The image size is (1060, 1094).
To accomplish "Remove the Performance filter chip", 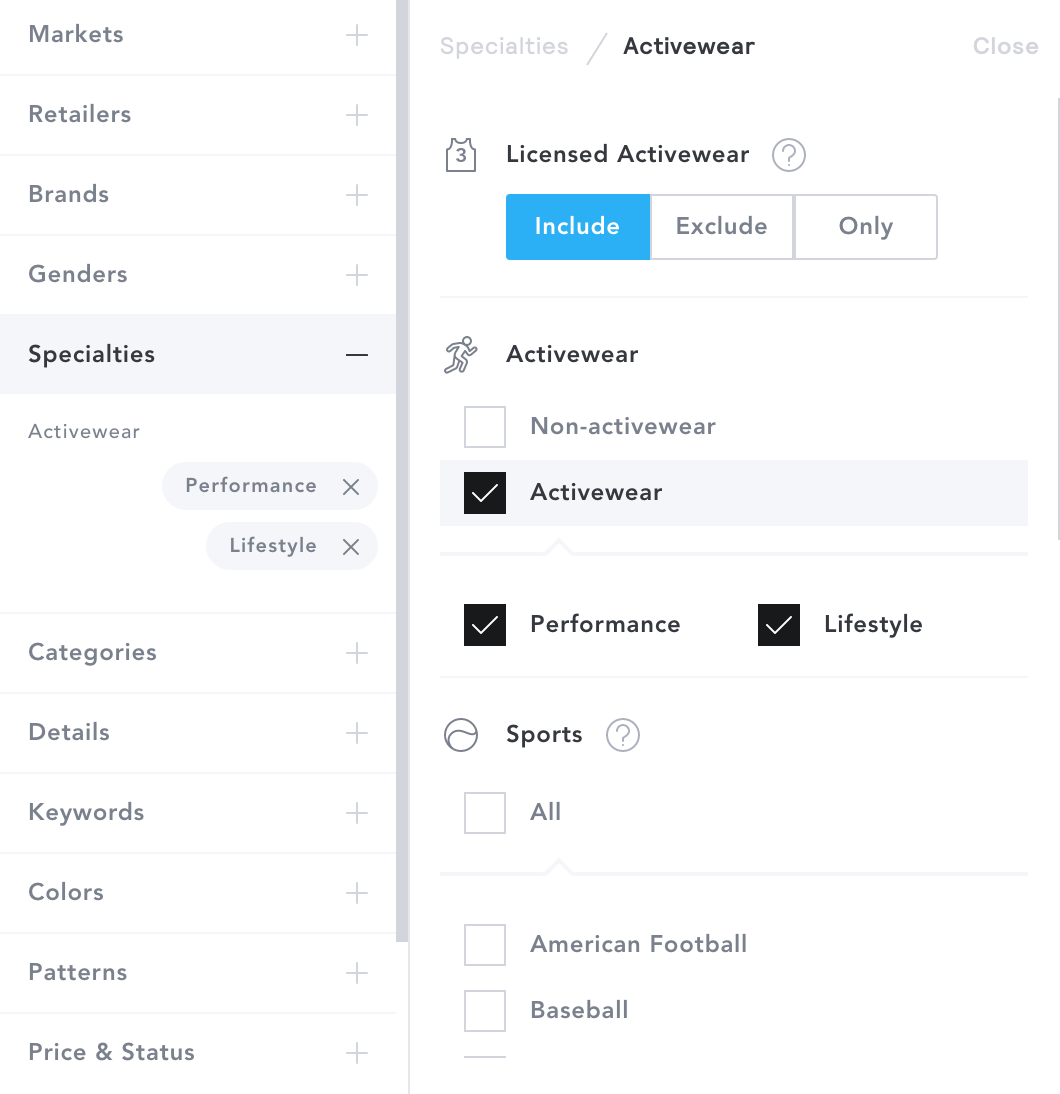I will click(351, 486).
